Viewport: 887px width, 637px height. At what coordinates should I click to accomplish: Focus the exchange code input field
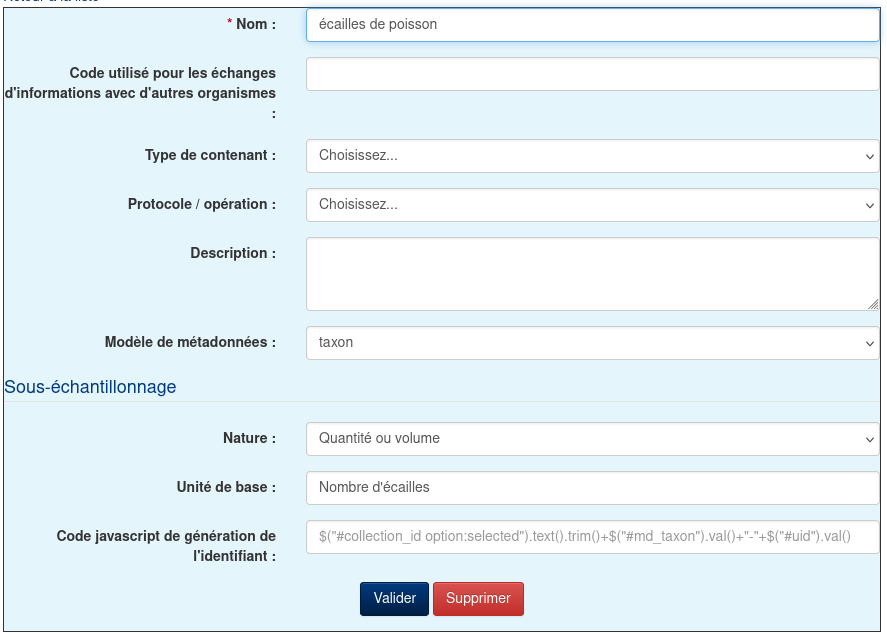[x=592, y=74]
